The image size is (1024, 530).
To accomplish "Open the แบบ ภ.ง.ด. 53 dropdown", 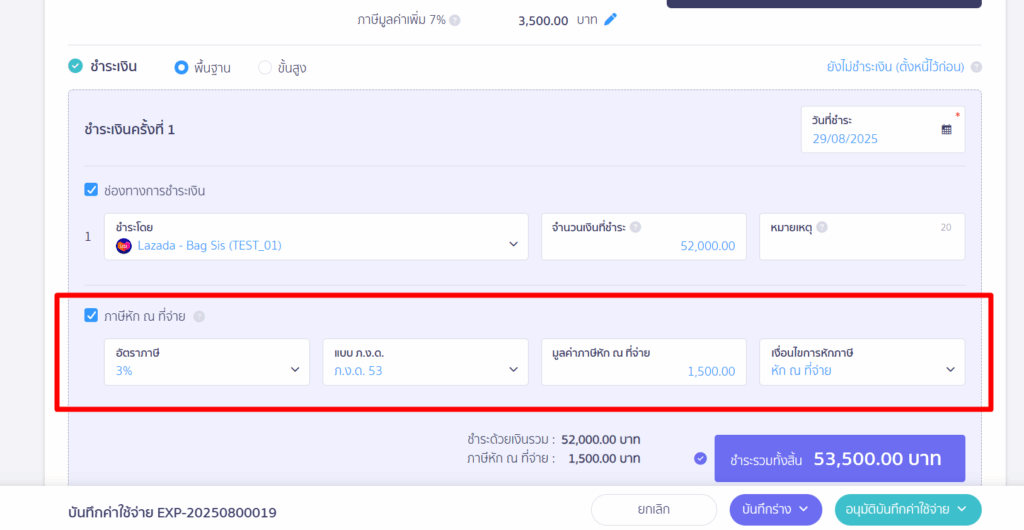I will click(425, 362).
